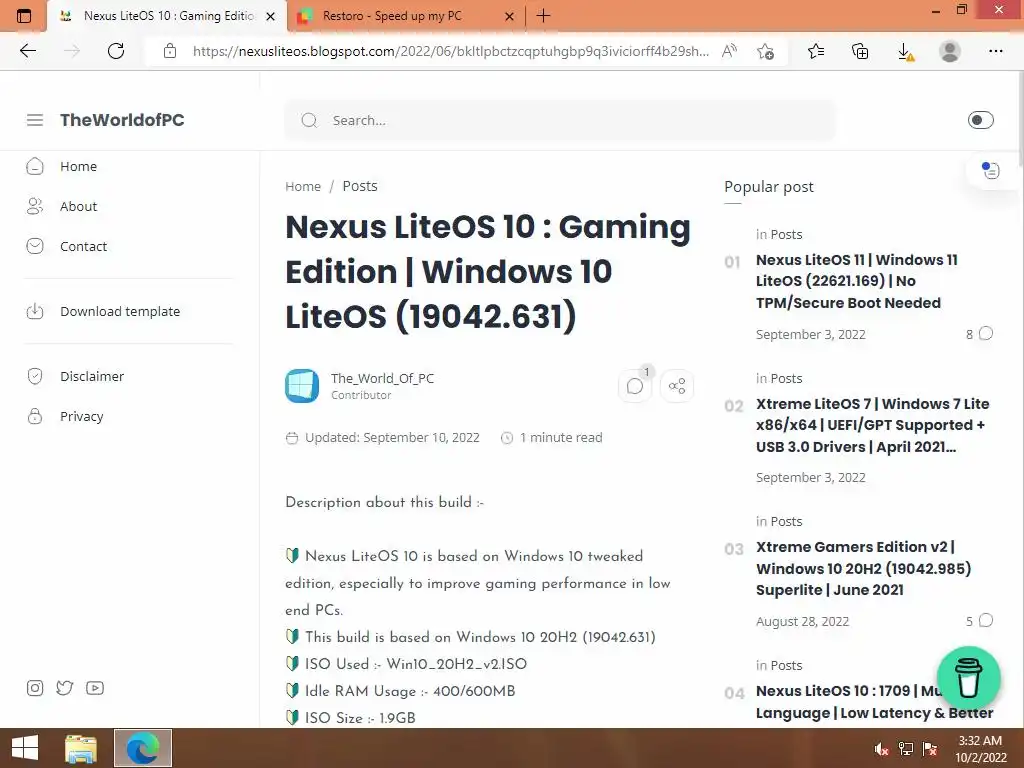This screenshot has width=1024, height=768.
Task: Click the Posts breadcrumb link
Action: [x=360, y=186]
